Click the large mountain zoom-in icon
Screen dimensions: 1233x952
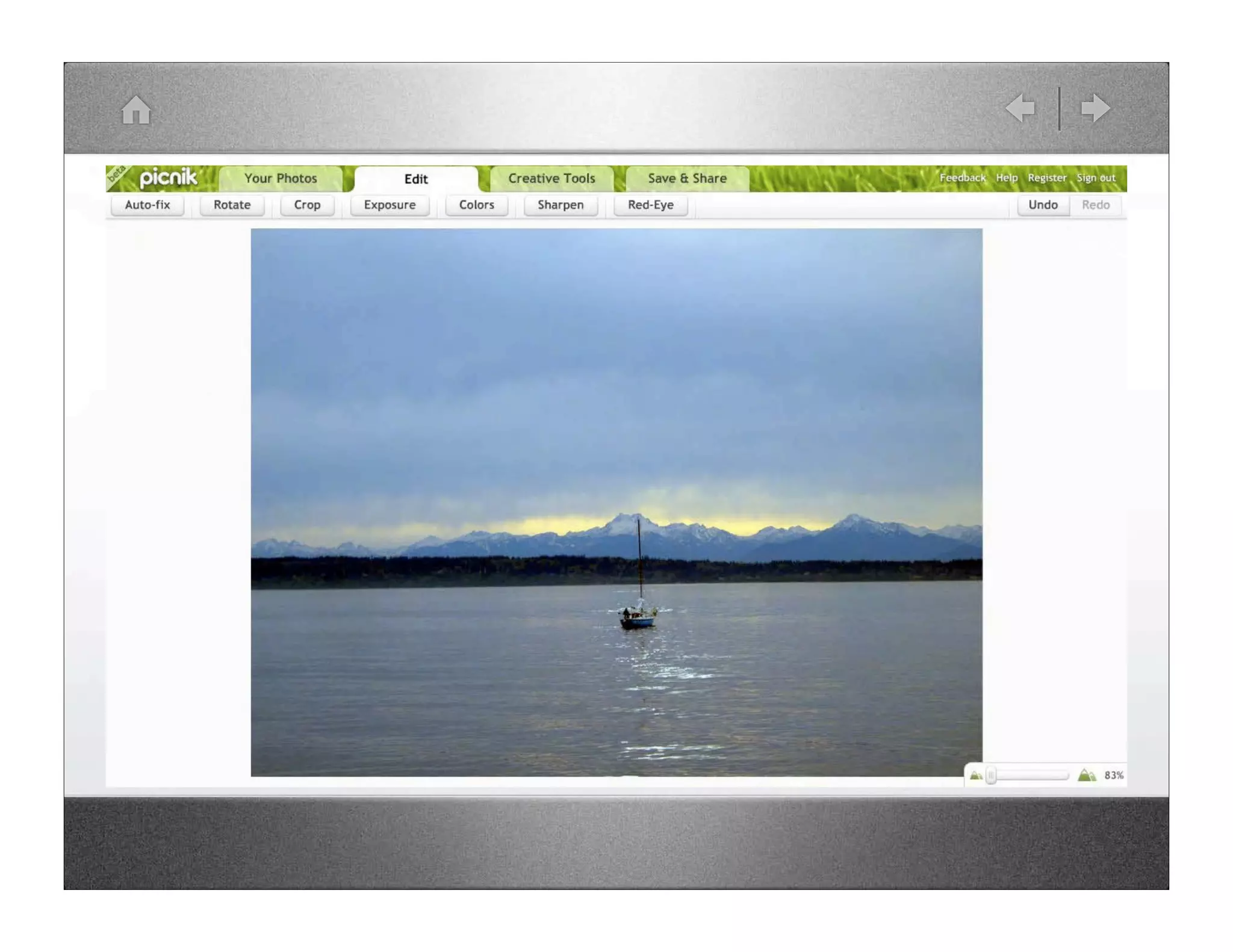coord(1087,775)
